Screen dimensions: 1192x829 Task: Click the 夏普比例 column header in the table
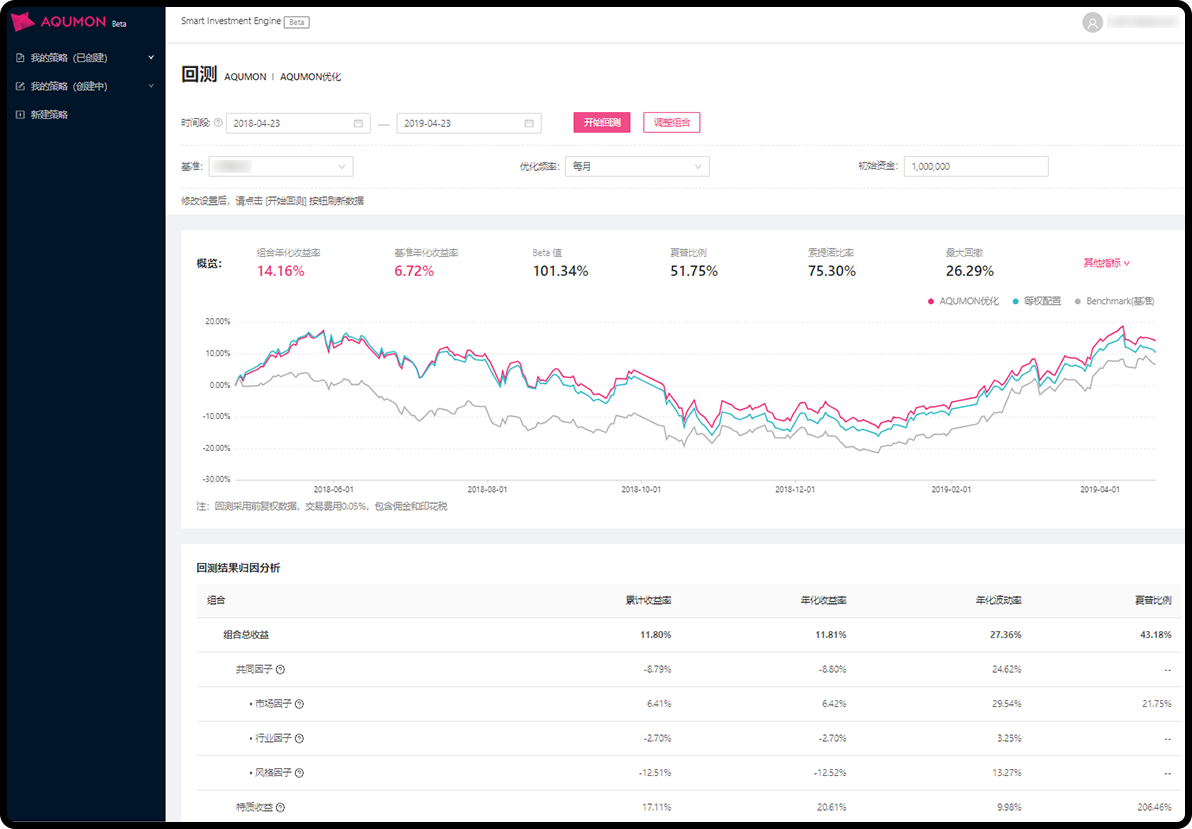[1153, 600]
